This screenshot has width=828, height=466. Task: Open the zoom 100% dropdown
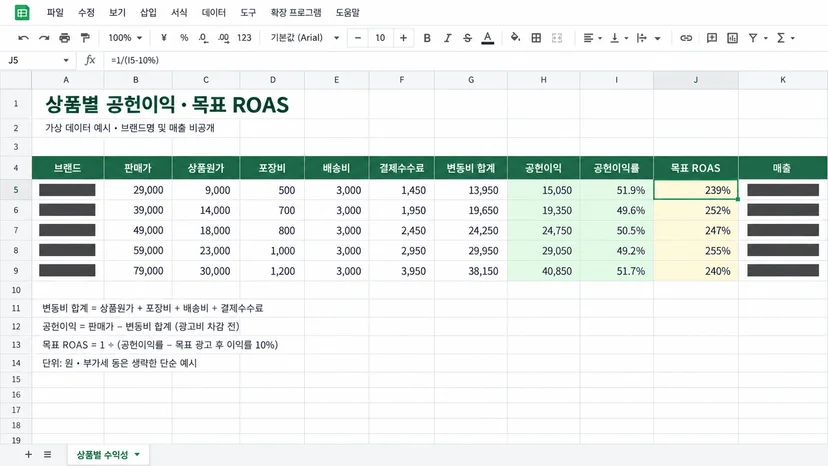point(125,38)
